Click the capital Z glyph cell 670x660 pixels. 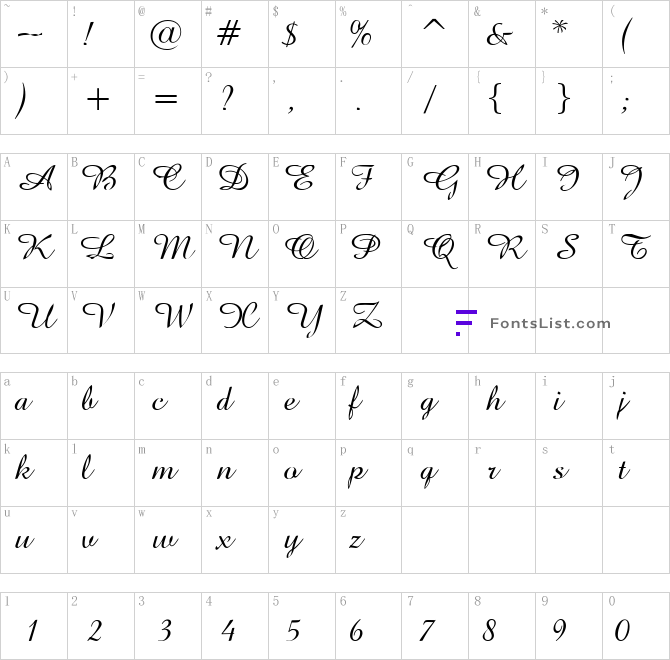click(x=368, y=320)
